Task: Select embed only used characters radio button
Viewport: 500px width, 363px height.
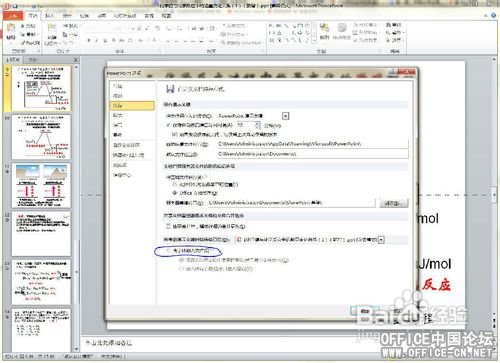Action: coord(182,260)
